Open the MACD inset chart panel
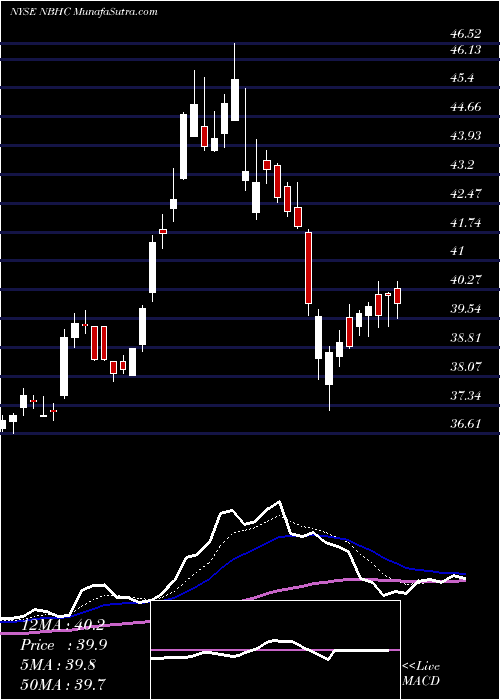The image size is (500, 700). click(x=275, y=650)
